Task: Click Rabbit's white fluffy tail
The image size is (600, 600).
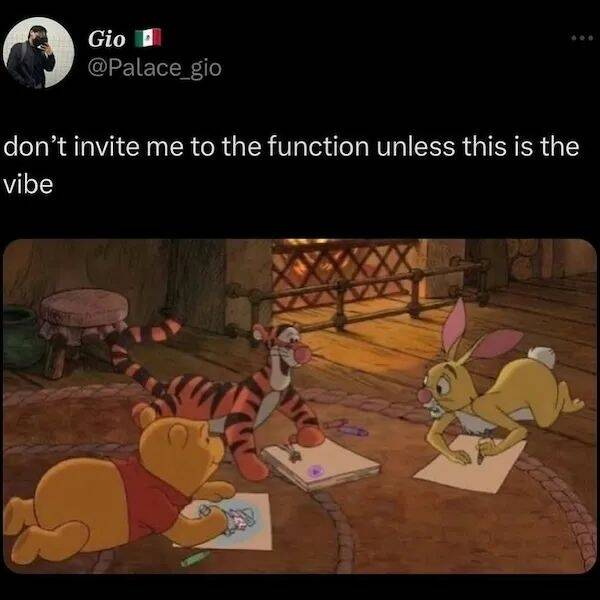Action: (x=542, y=356)
